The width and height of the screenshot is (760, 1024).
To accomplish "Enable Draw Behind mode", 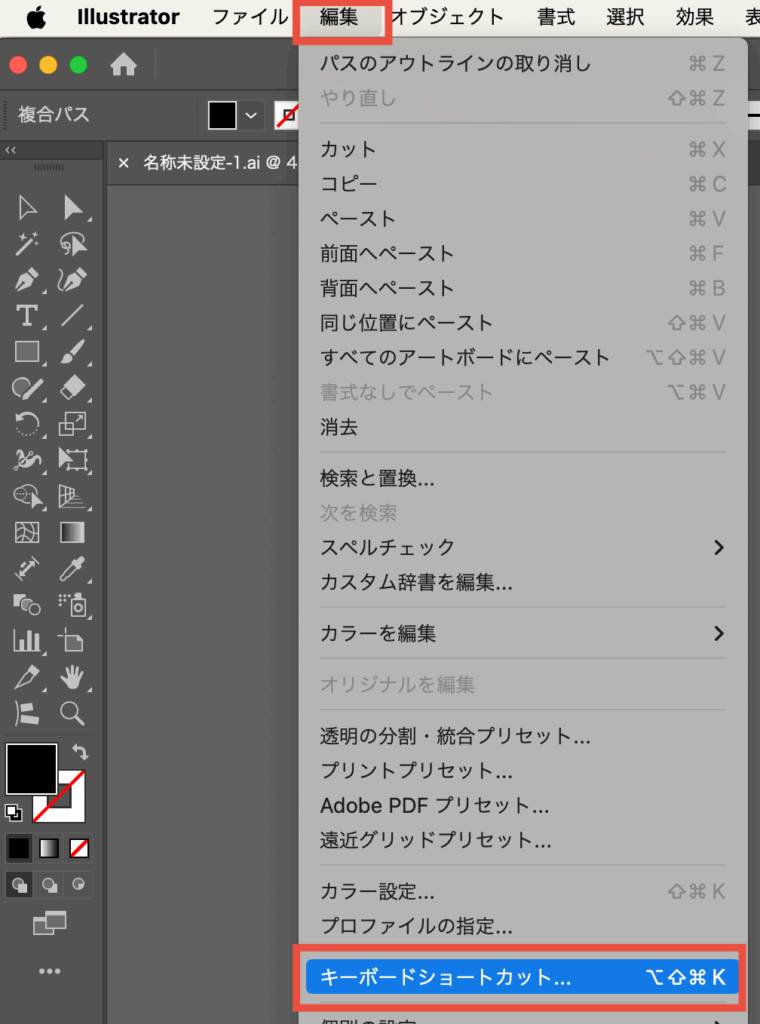I will point(49,885).
